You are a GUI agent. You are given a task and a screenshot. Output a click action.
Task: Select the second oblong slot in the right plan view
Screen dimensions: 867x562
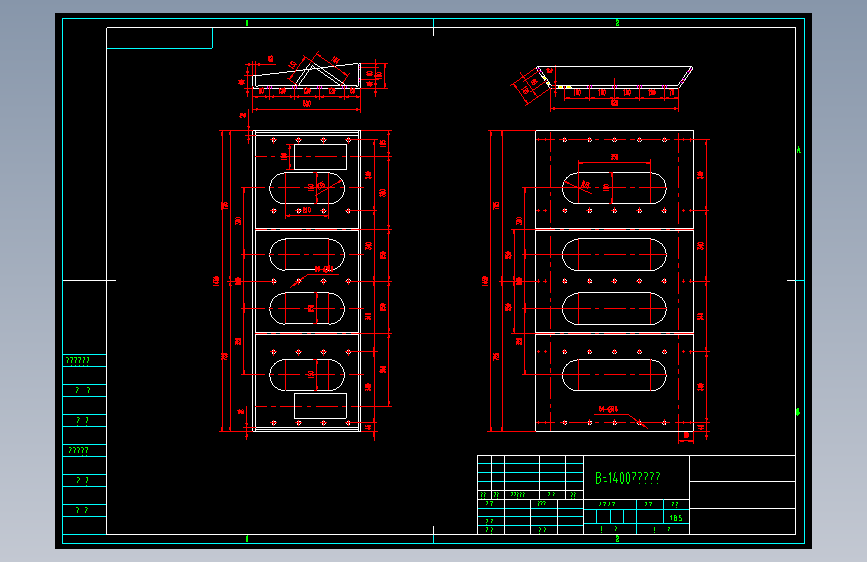614,254
